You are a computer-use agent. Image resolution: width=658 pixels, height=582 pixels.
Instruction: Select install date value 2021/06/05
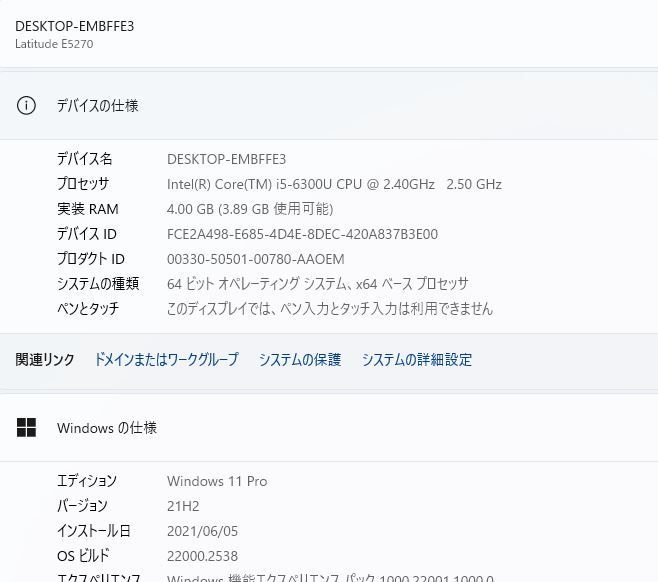click(x=202, y=531)
